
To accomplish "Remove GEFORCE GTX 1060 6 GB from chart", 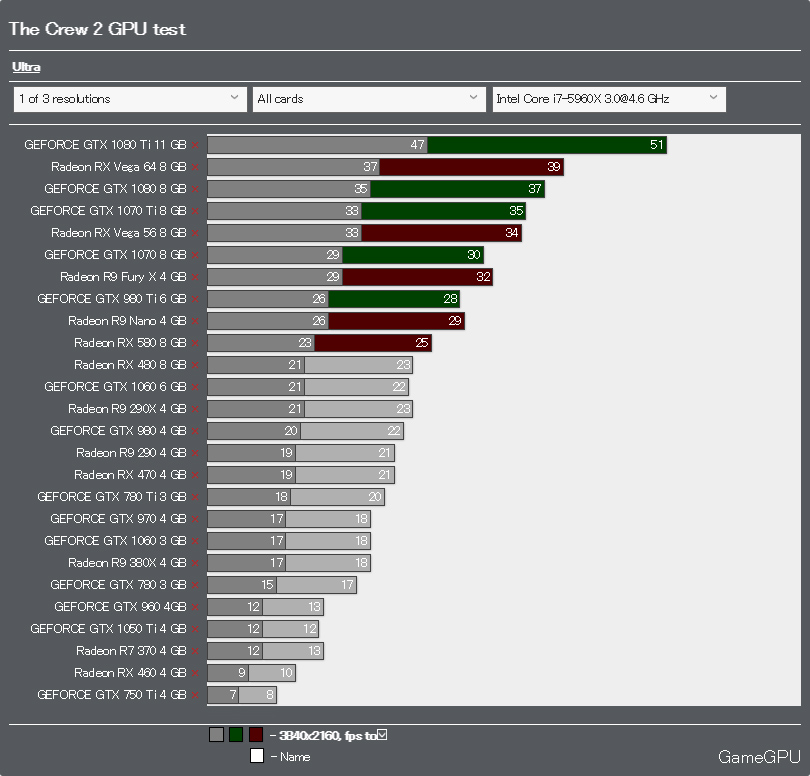I will (195, 387).
